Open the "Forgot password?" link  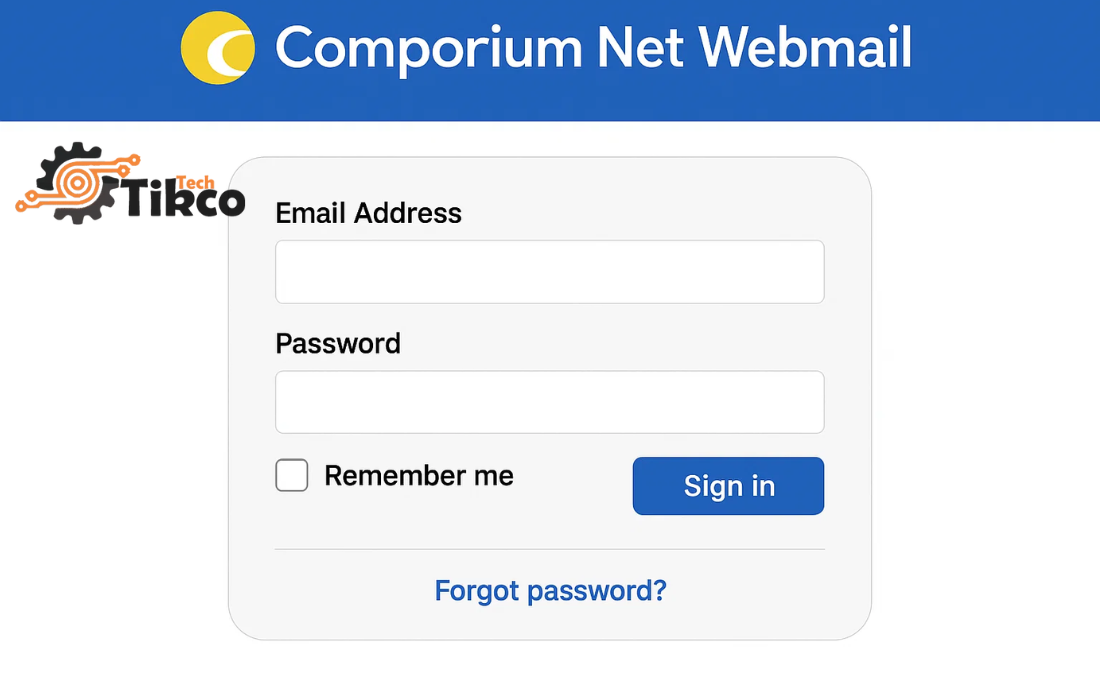click(x=550, y=591)
